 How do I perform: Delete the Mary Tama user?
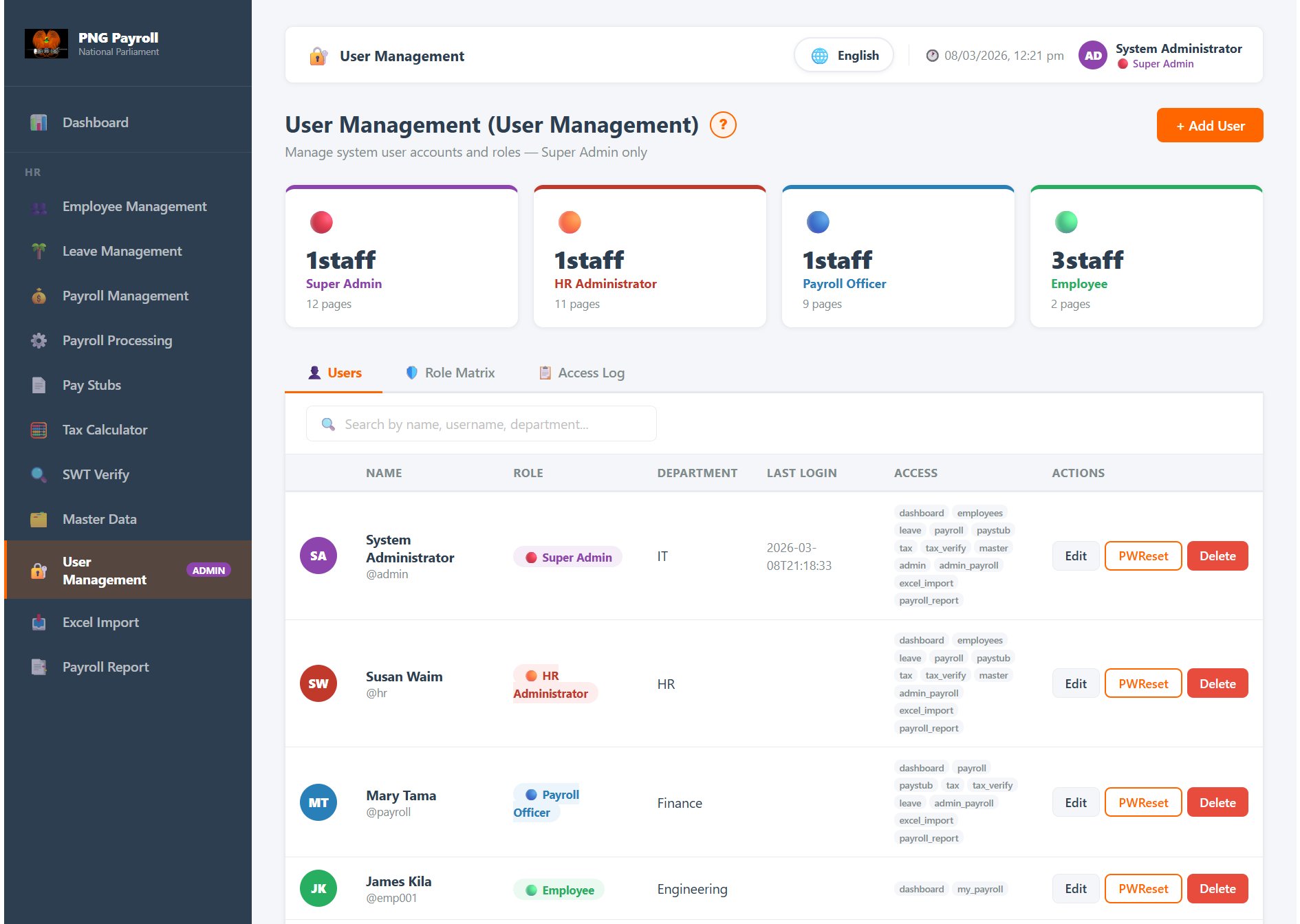1217,803
